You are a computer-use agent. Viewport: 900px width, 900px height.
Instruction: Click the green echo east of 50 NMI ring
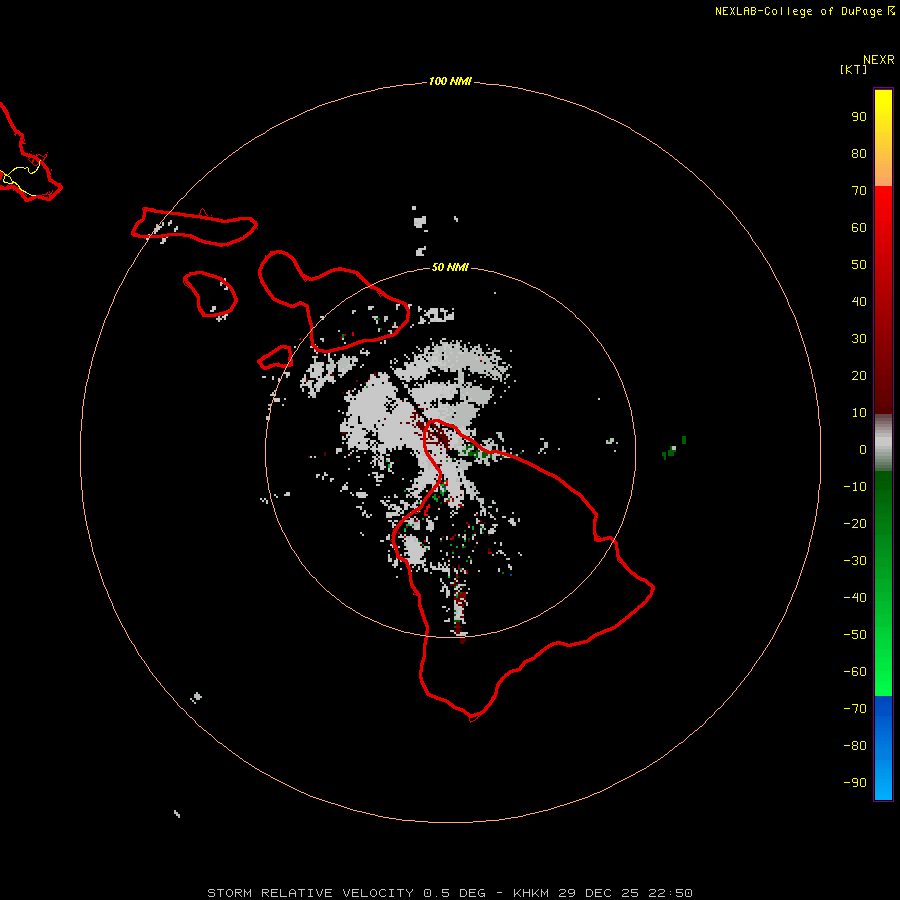pos(674,448)
